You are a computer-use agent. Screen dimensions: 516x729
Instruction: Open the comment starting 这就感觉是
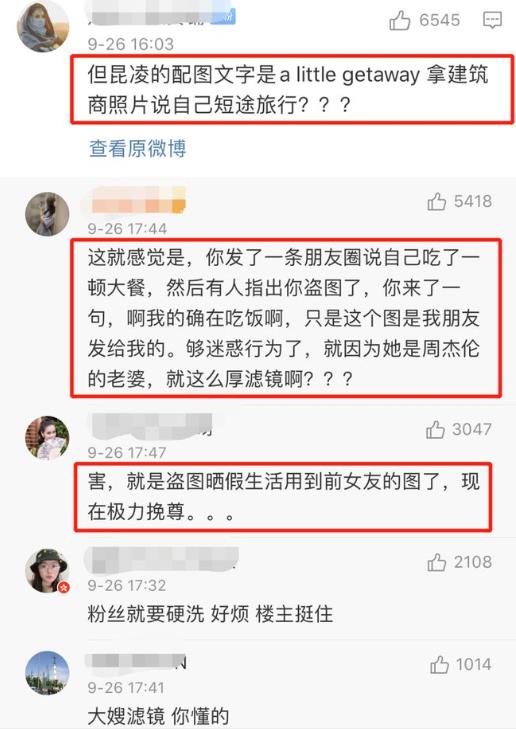coord(284,318)
